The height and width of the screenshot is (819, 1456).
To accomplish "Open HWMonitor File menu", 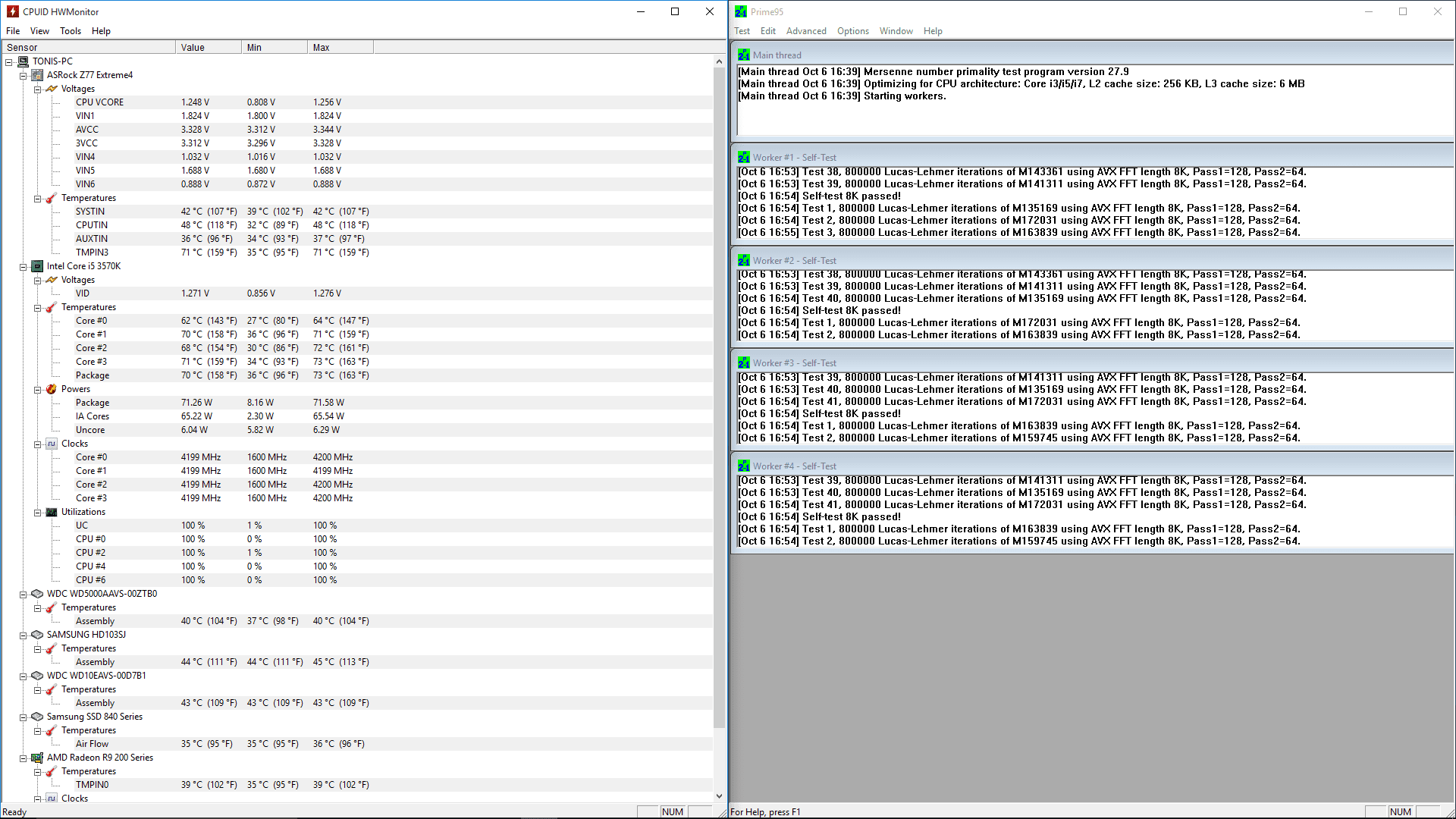I will [13, 31].
